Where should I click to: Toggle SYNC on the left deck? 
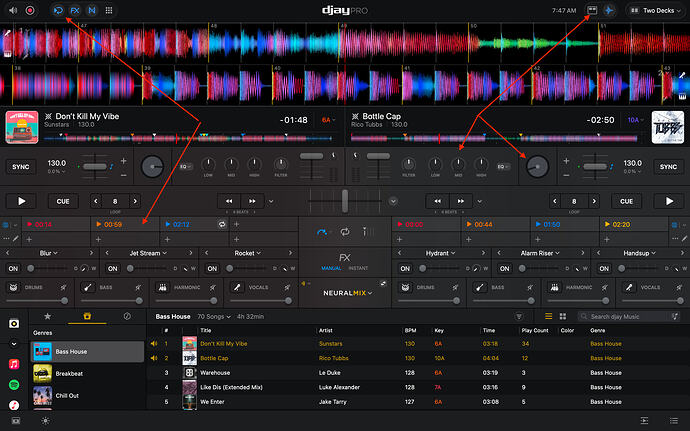tap(21, 167)
